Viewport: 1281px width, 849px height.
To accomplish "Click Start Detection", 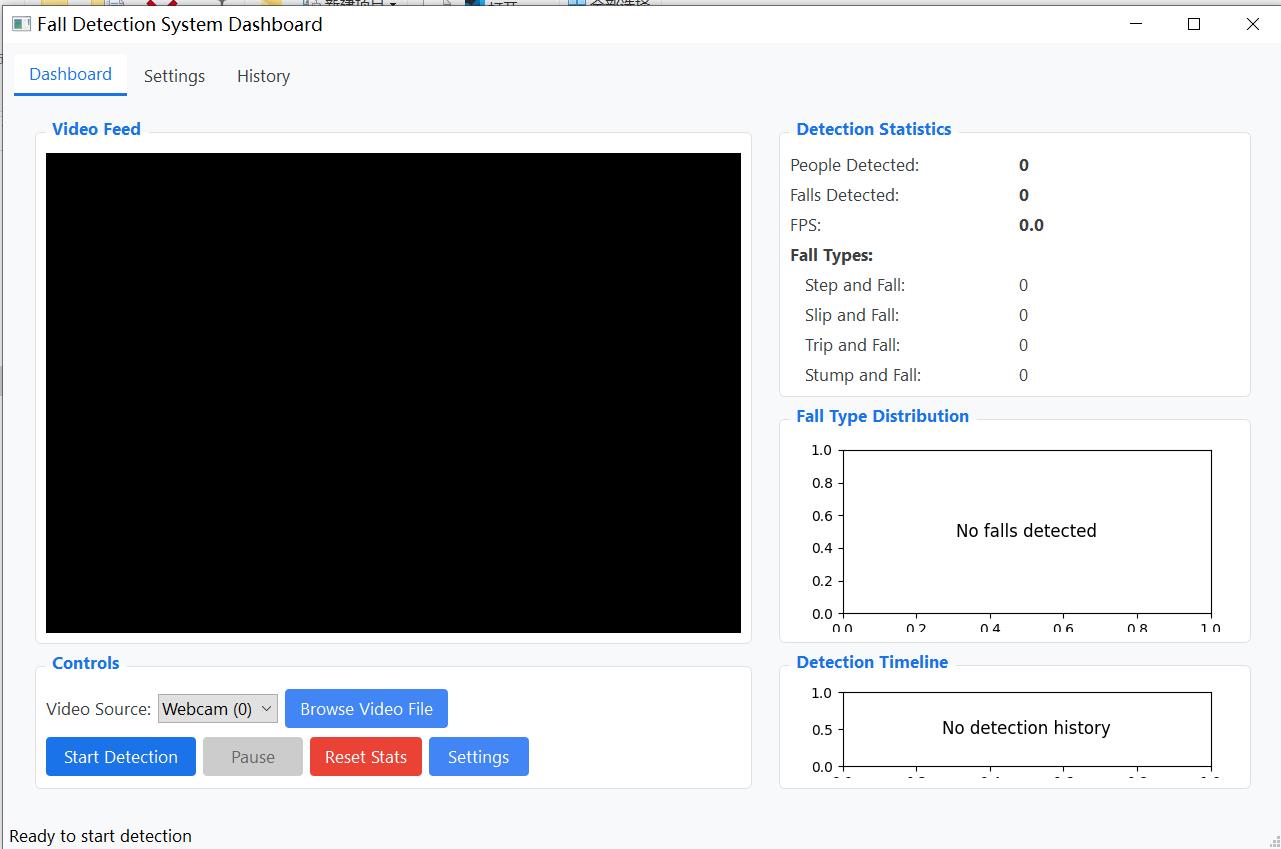I will pos(121,757).
